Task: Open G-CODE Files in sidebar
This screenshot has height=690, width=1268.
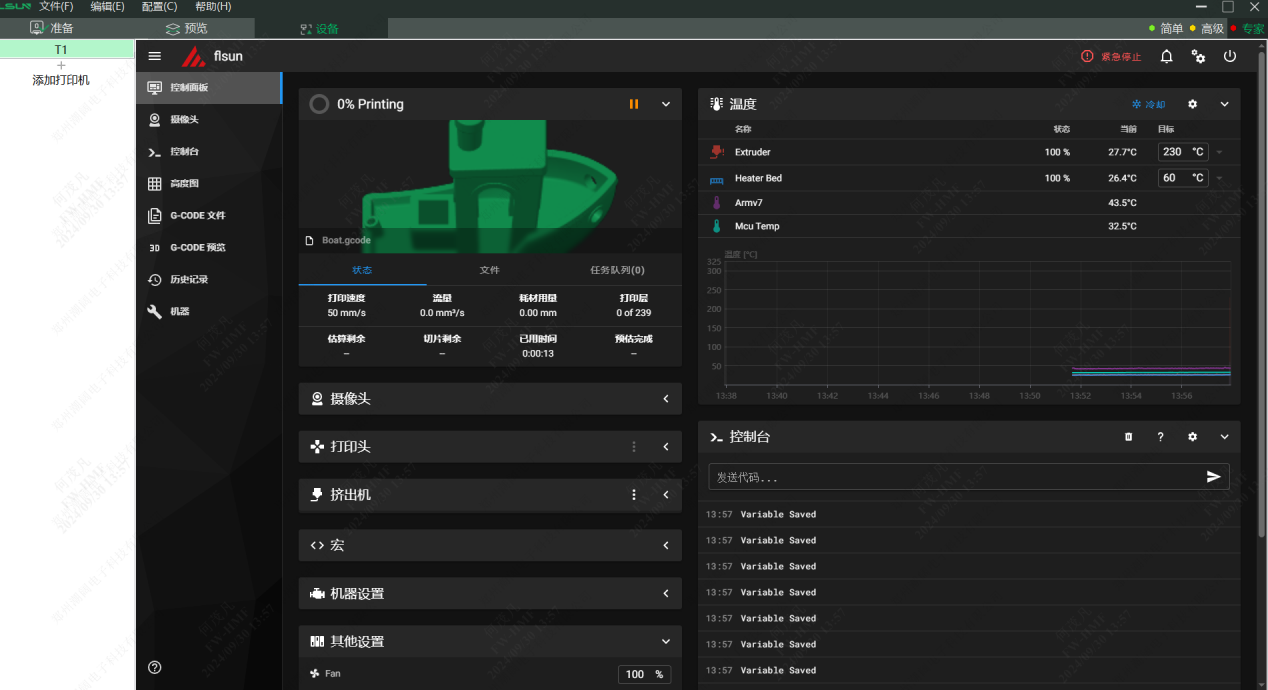Action: [197, 216]
